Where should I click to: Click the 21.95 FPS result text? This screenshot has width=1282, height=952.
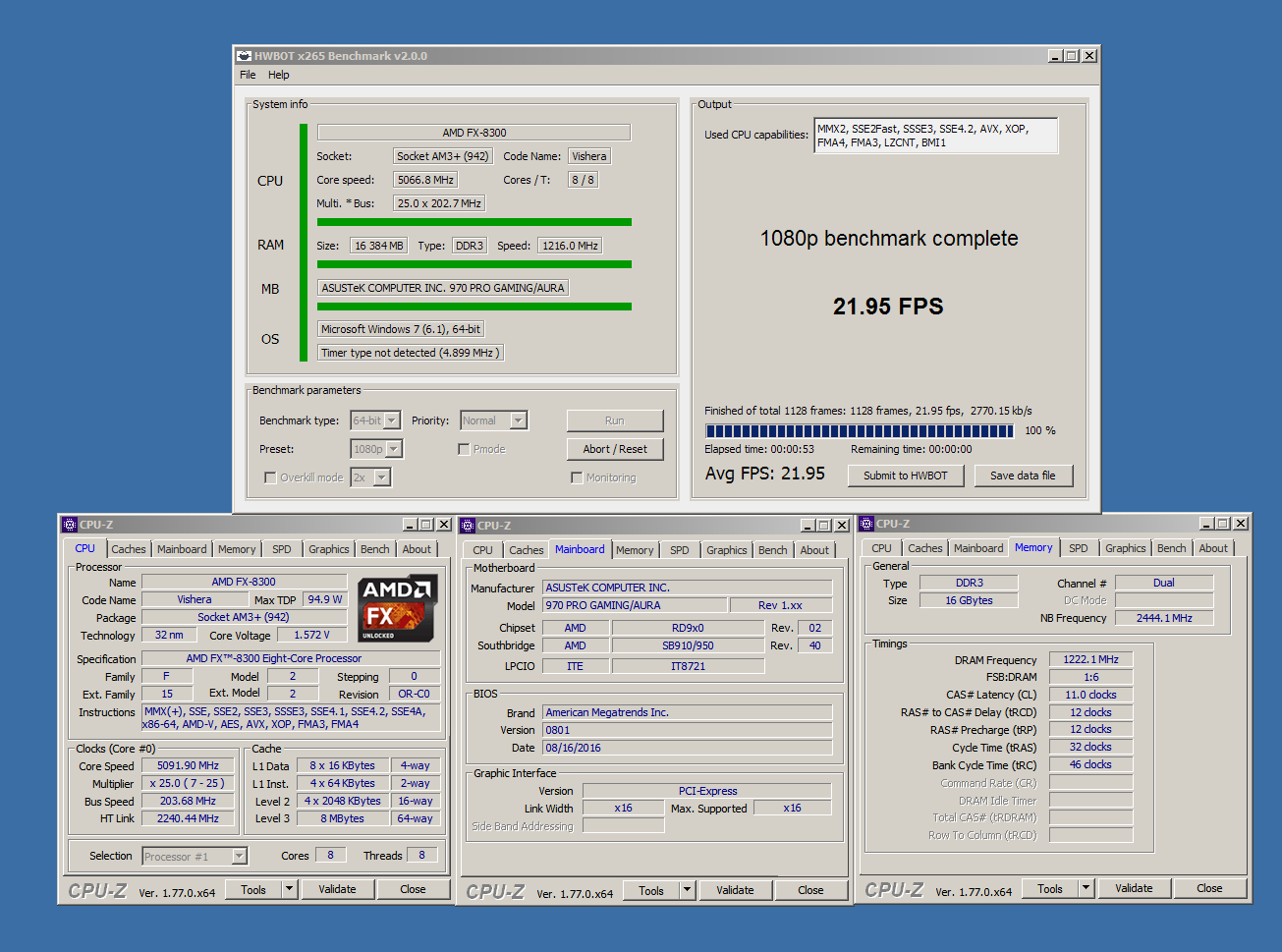[x=888, y=307]
